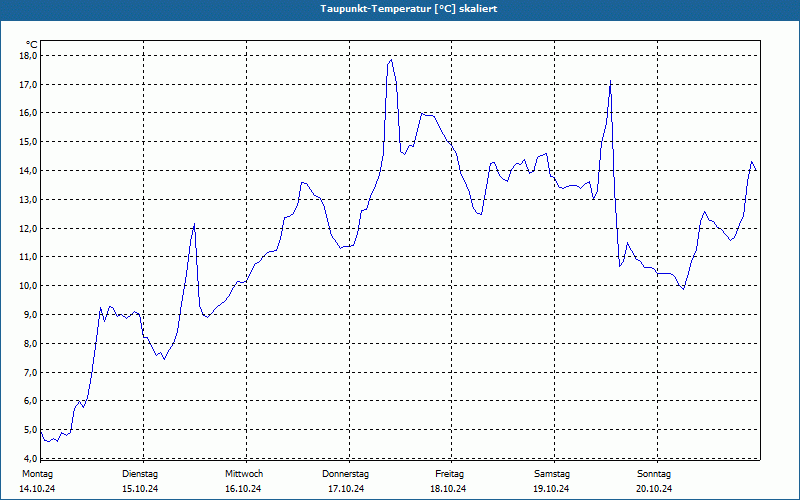800x500 pixels.
Task: Click the 12 °C spike on Dienstag
Action: (x=194, y=224)
